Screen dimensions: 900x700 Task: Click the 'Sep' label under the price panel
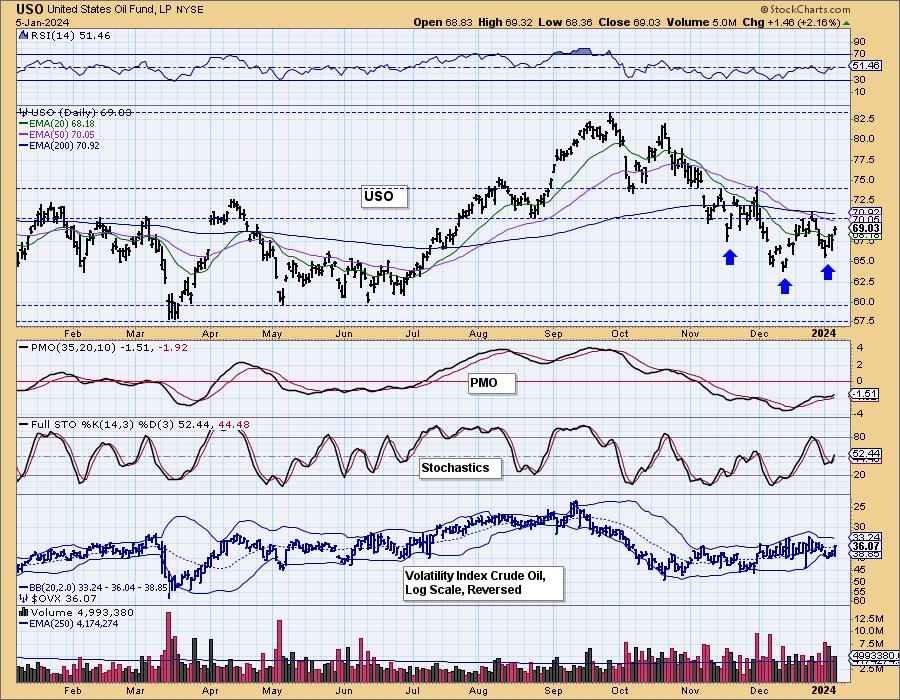coord(553,333)
